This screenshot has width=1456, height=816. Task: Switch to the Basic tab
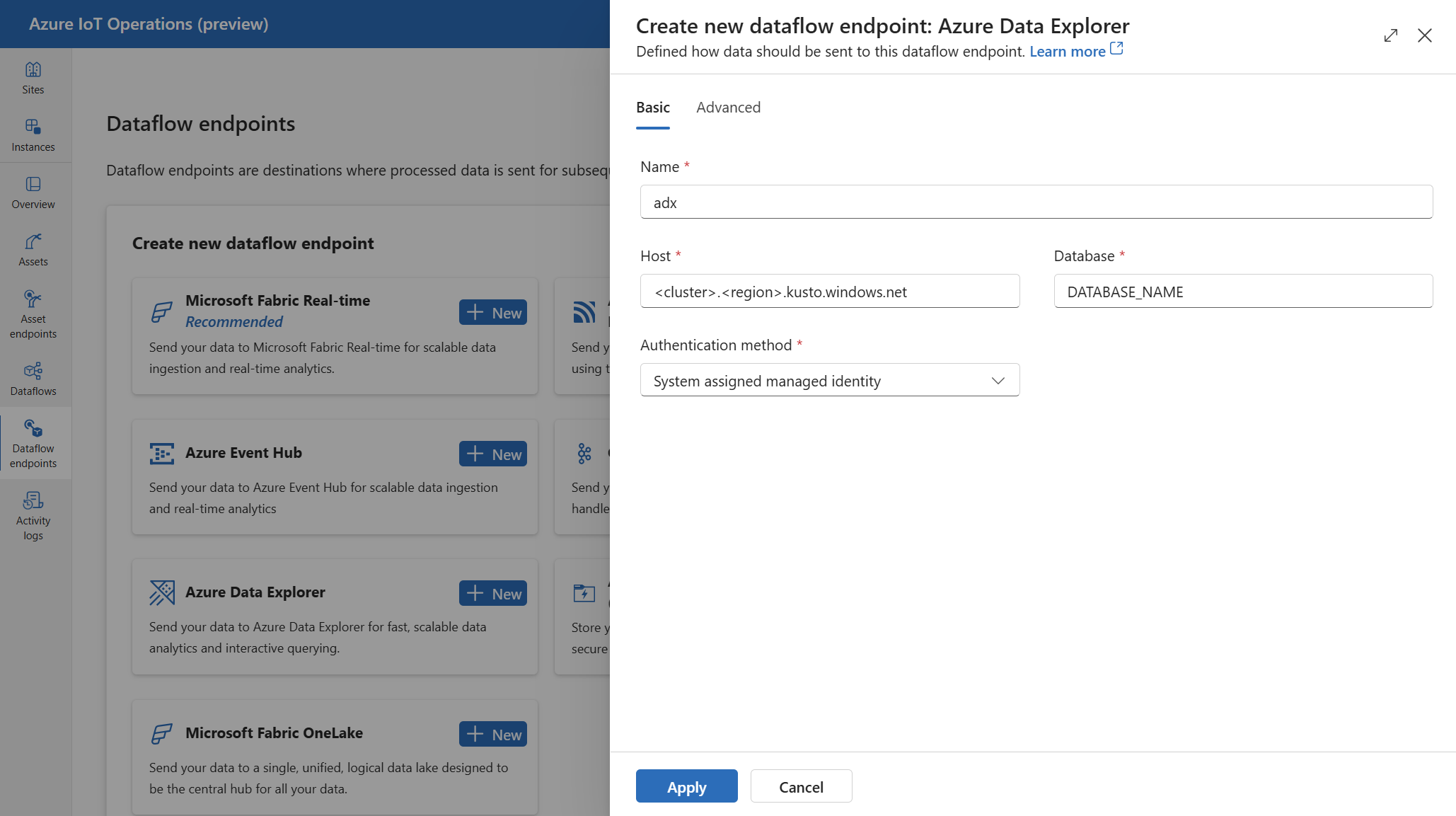(x=655, y=106)
